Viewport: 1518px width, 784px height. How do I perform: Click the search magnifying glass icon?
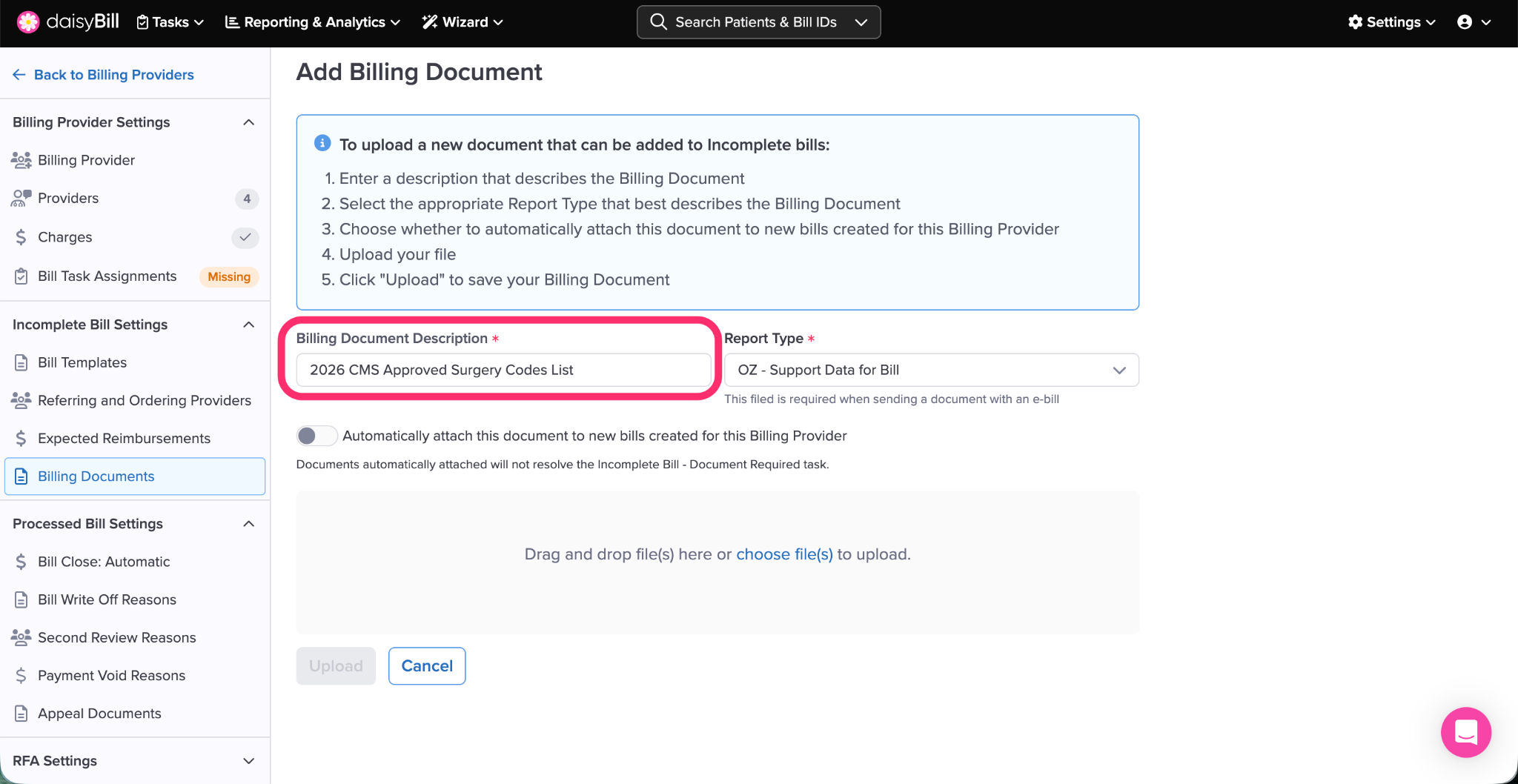click(658, 22)
